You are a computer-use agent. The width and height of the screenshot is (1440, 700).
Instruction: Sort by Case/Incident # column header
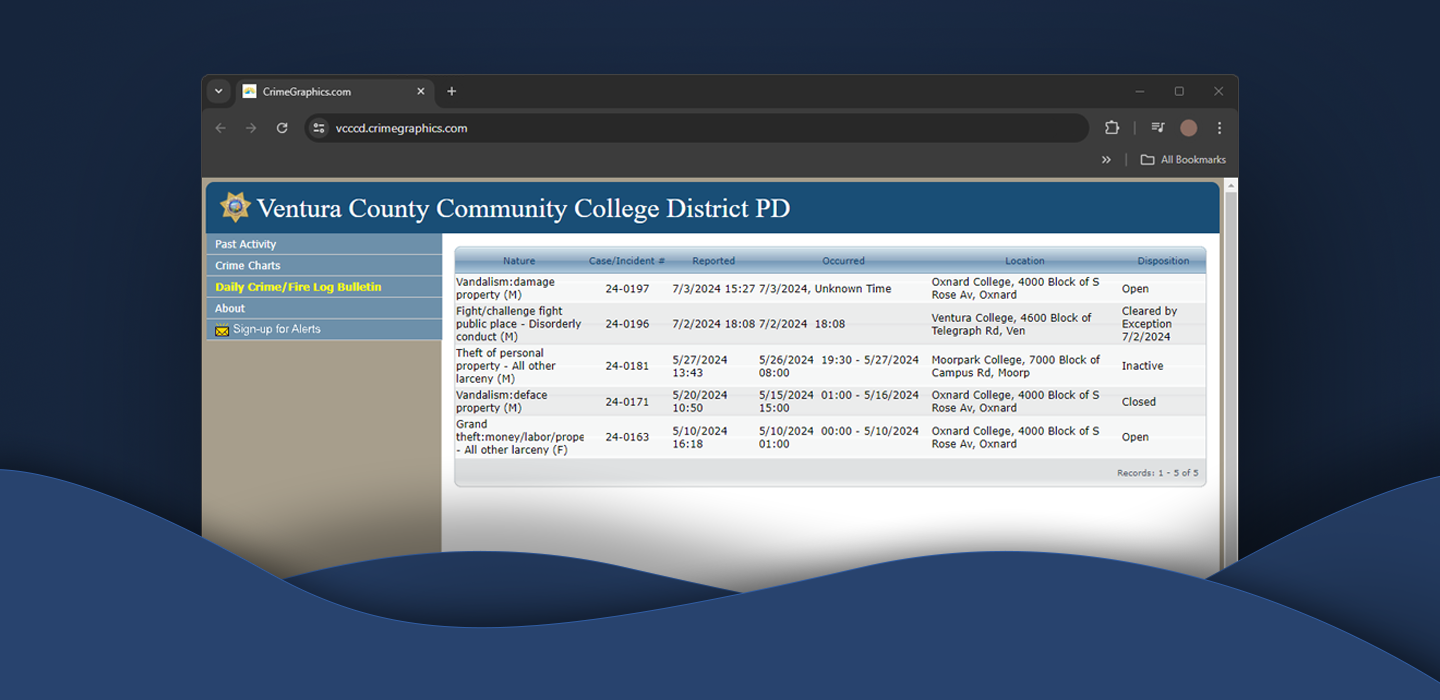tap(627, 261)
